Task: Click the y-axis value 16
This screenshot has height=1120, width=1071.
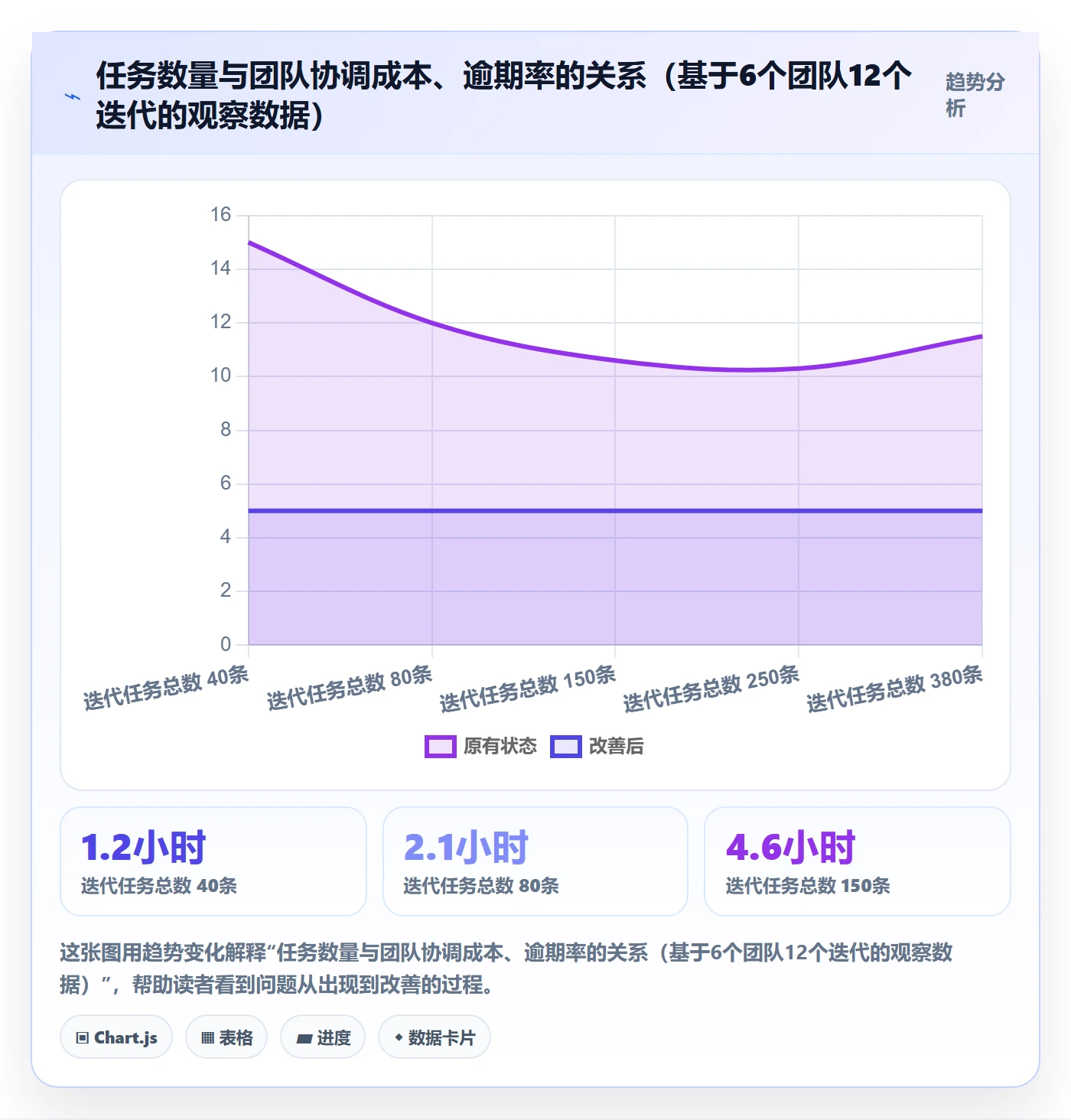Action: click(x=221, y=215)
